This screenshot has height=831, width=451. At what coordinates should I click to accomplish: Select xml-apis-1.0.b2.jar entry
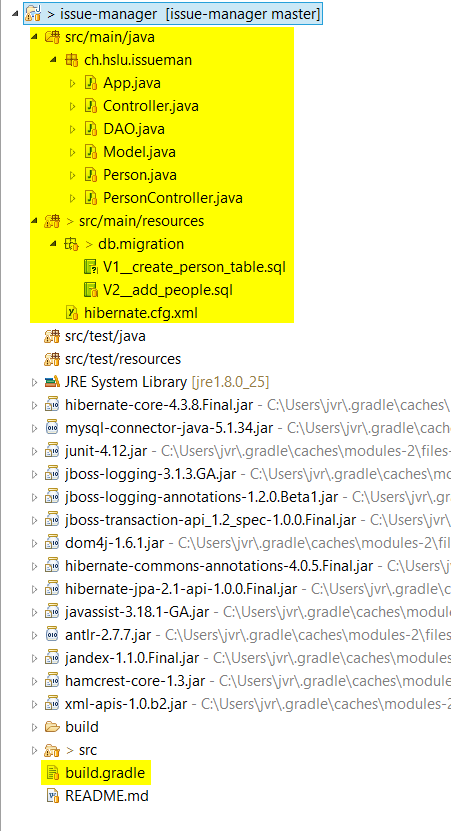pyautogui.click(x=126, y=704)
